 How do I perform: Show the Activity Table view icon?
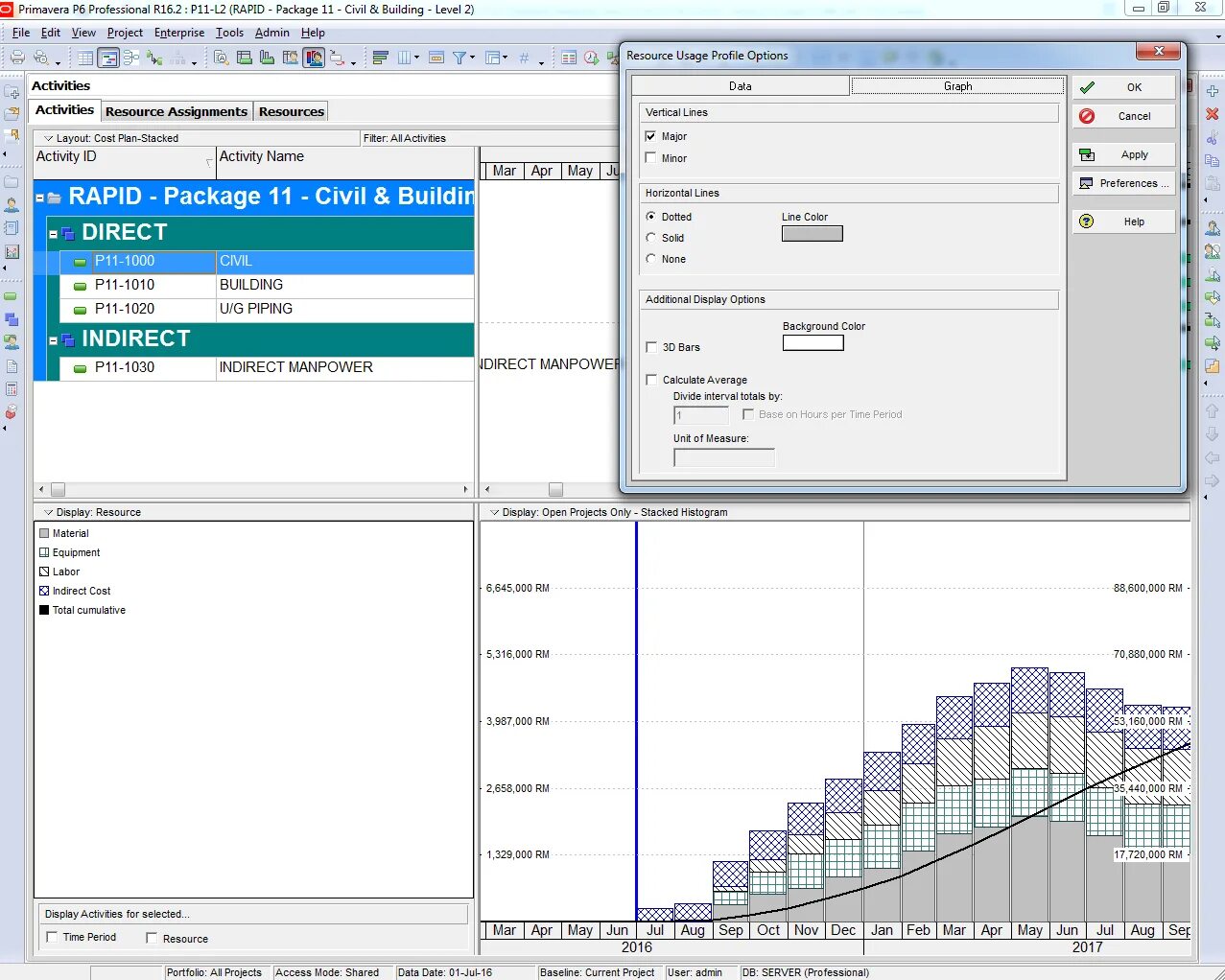[x=85, y=58]
